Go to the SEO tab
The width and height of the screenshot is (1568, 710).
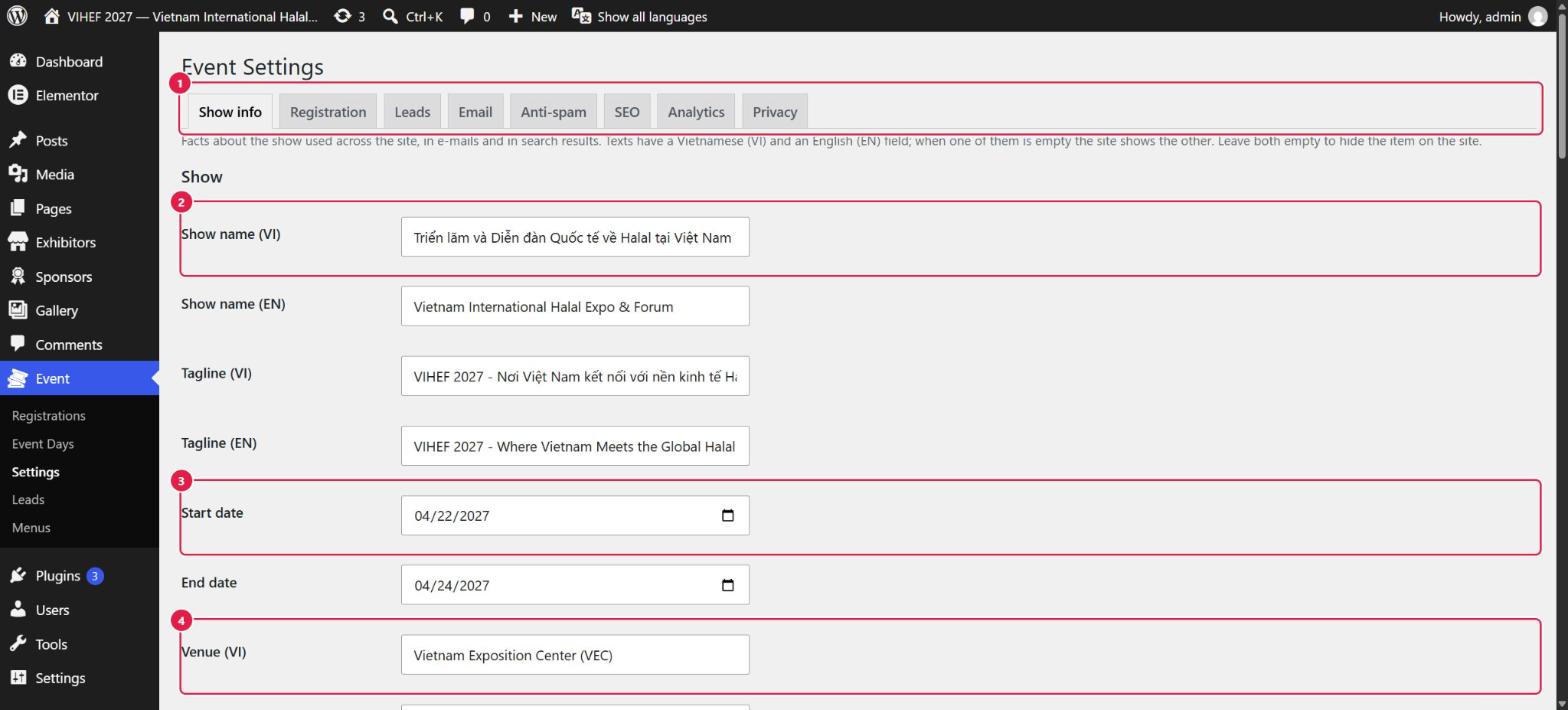(627, 112)
